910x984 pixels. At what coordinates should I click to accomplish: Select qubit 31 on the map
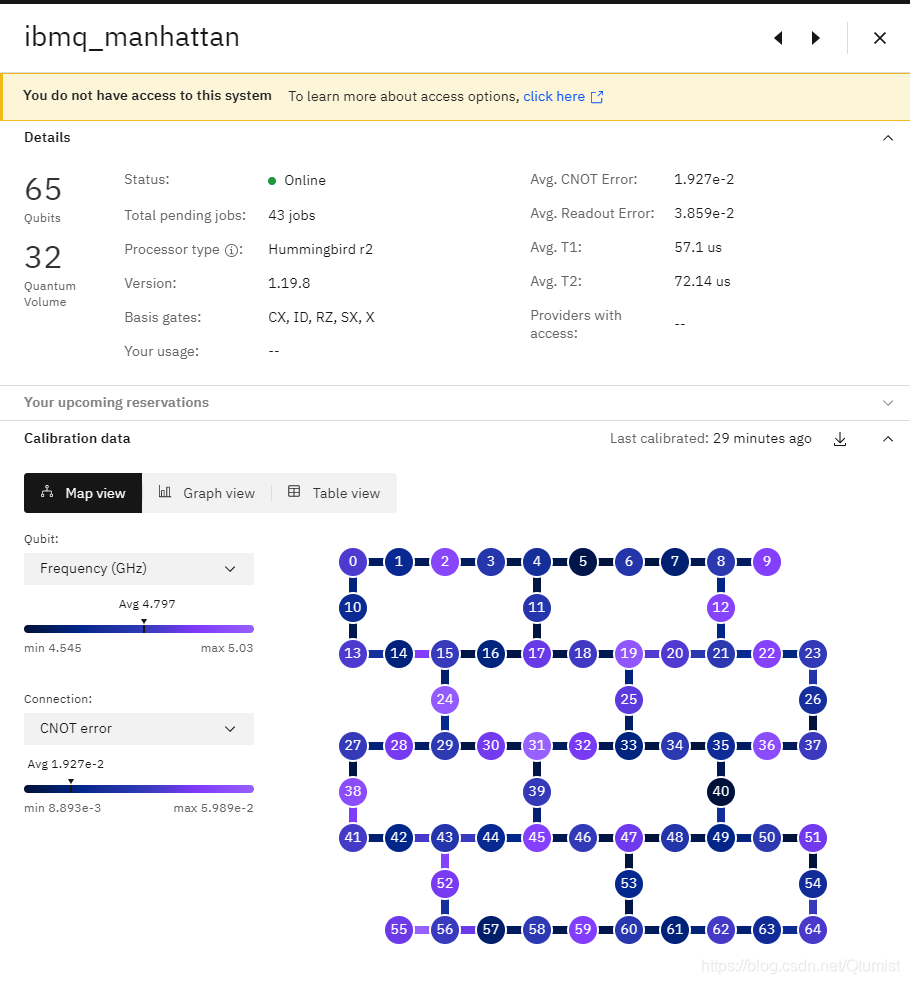[x=537, y=746]
